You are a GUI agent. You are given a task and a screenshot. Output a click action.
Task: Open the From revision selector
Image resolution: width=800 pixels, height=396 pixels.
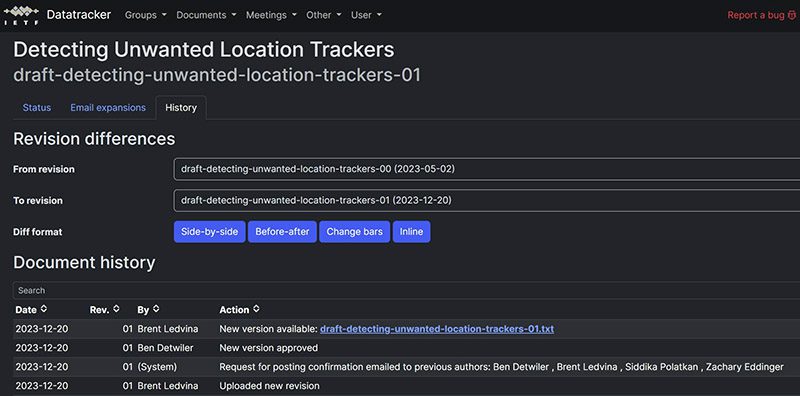(x=487, y=169)
